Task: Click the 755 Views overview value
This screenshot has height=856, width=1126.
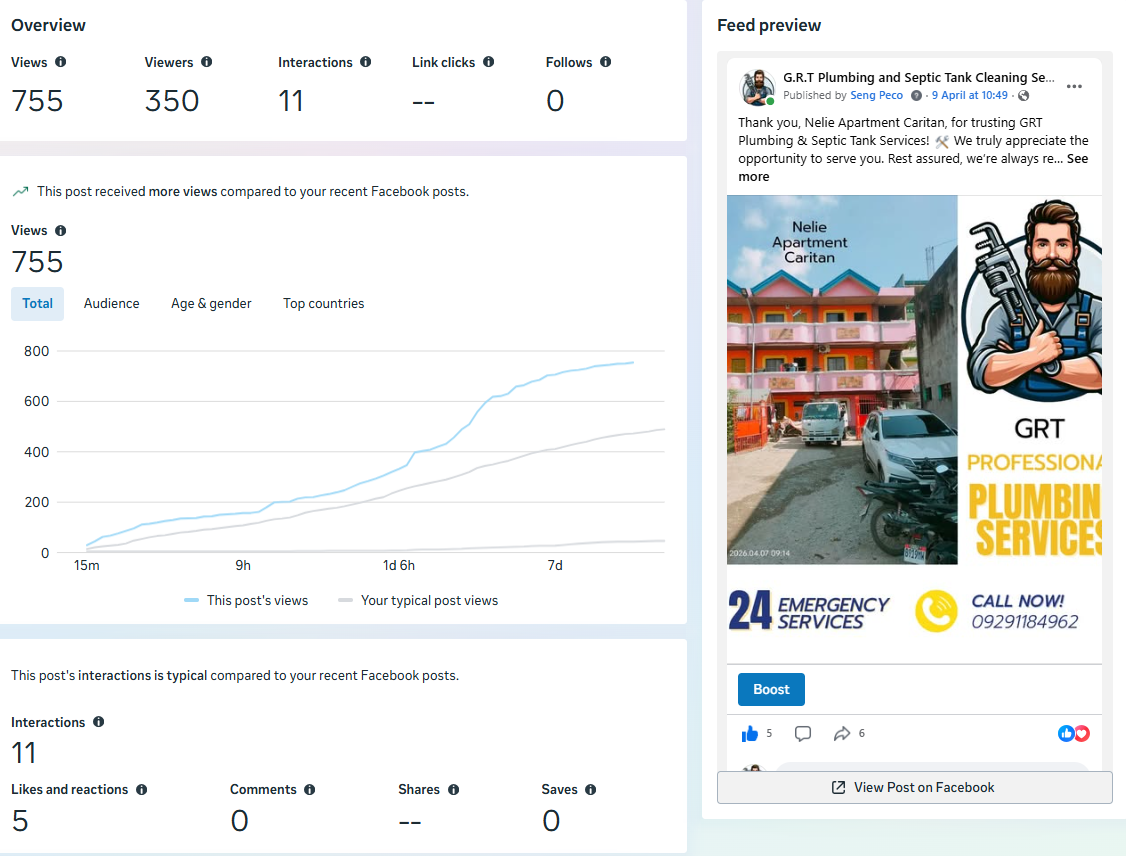Action: click(x=37, y=101)
